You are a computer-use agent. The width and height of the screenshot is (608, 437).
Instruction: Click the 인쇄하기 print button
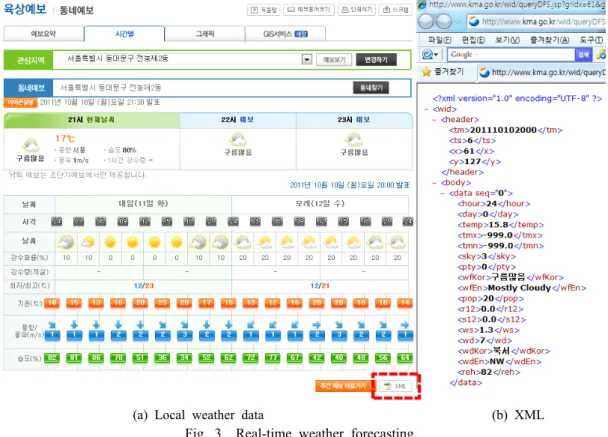coord(357,10)
